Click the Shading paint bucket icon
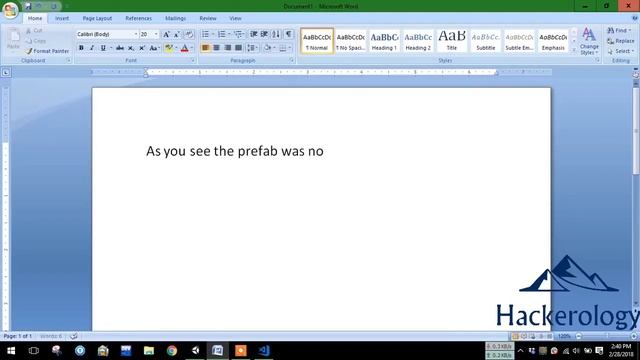This screenshot has height=360, width=640. pyautogui.click(x=268, y=48)
